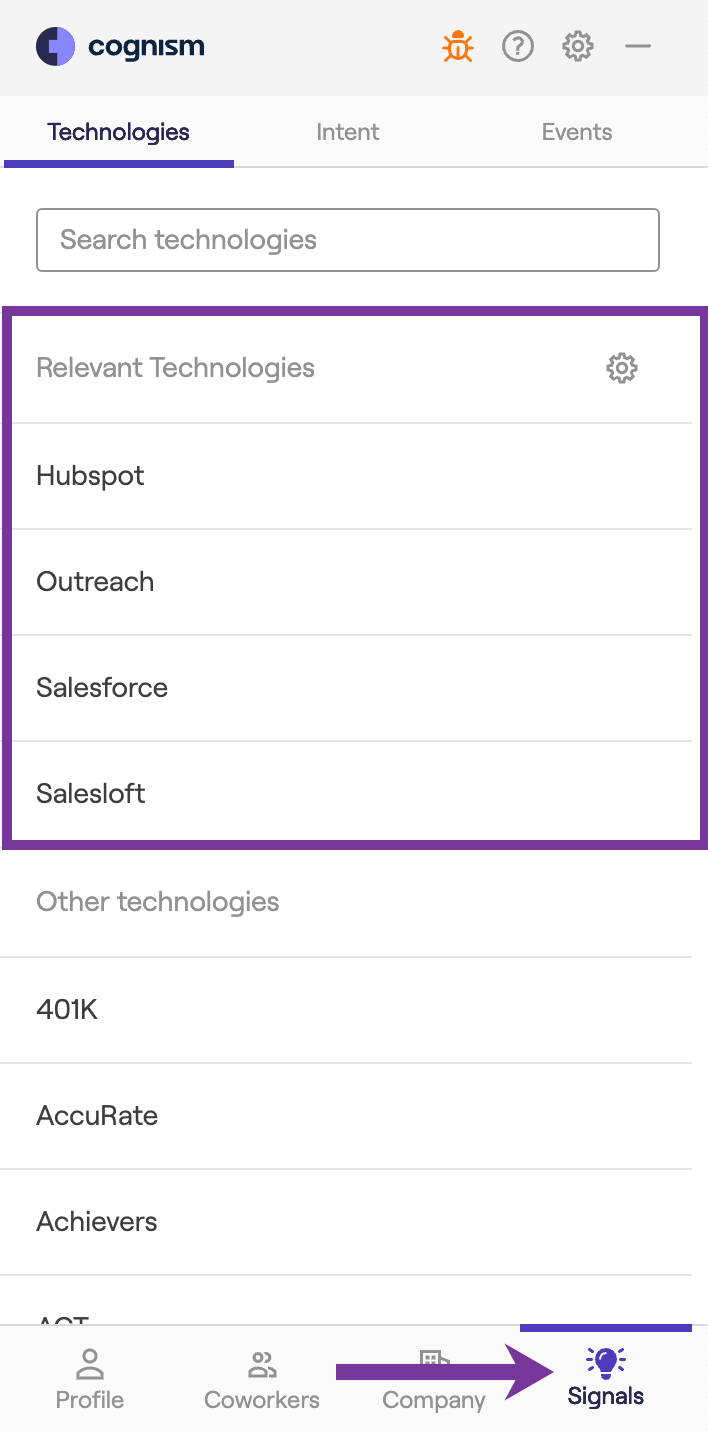Configure Relevant Technologies with gear icon

[x=622, y=368]
